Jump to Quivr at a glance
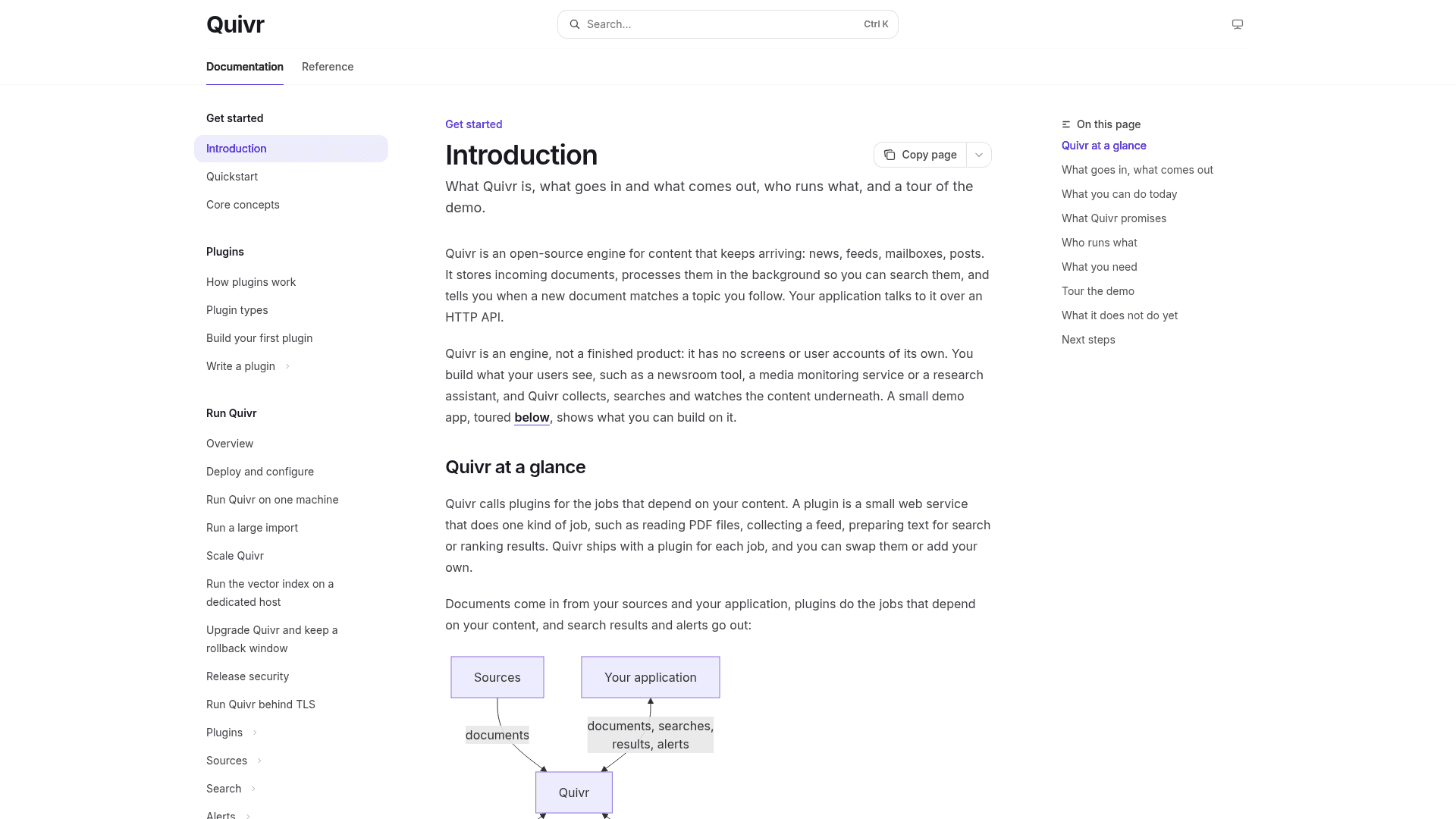The height and width of the screenshot is (819, 1456). [x=1104, y=146]
